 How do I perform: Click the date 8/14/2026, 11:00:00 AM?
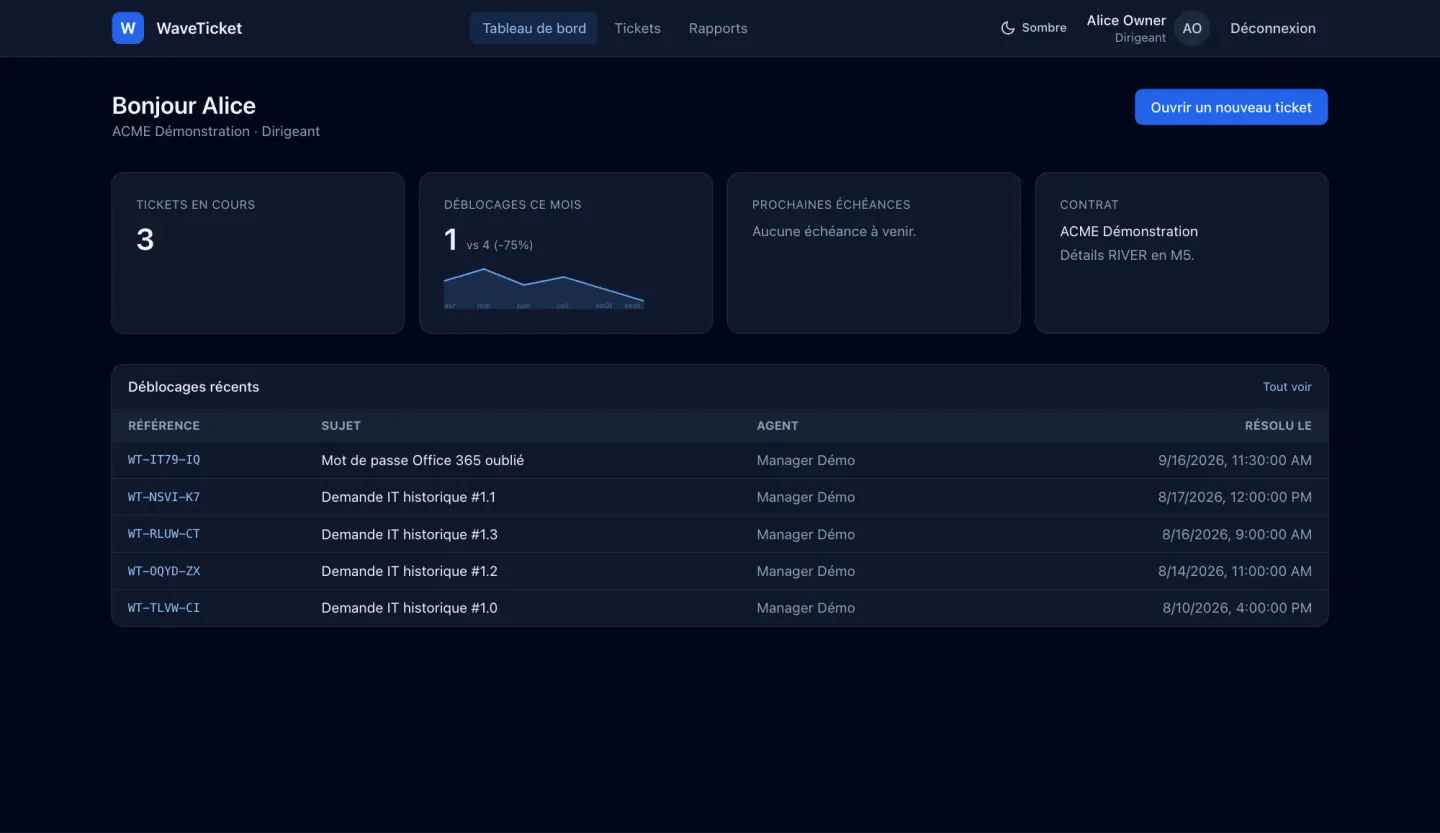[1235, 571]
